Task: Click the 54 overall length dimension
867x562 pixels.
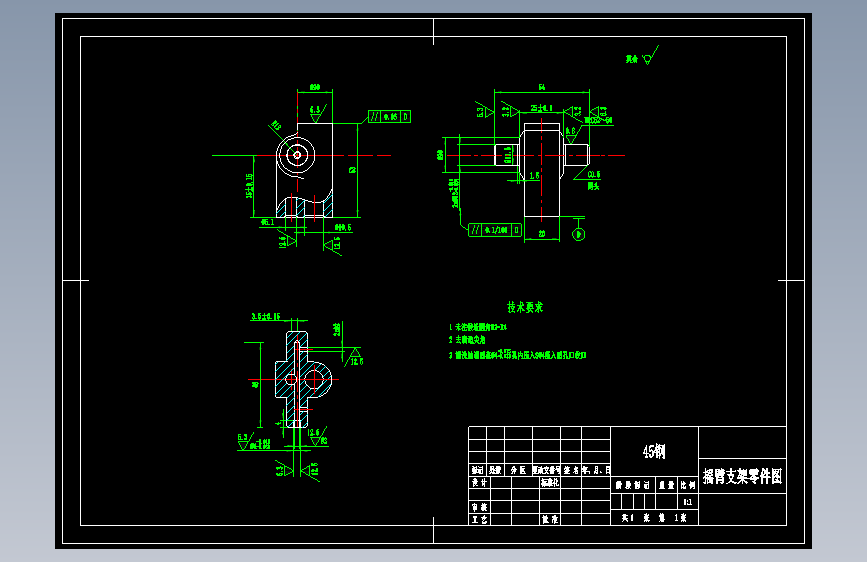Action: coord(542,87)
